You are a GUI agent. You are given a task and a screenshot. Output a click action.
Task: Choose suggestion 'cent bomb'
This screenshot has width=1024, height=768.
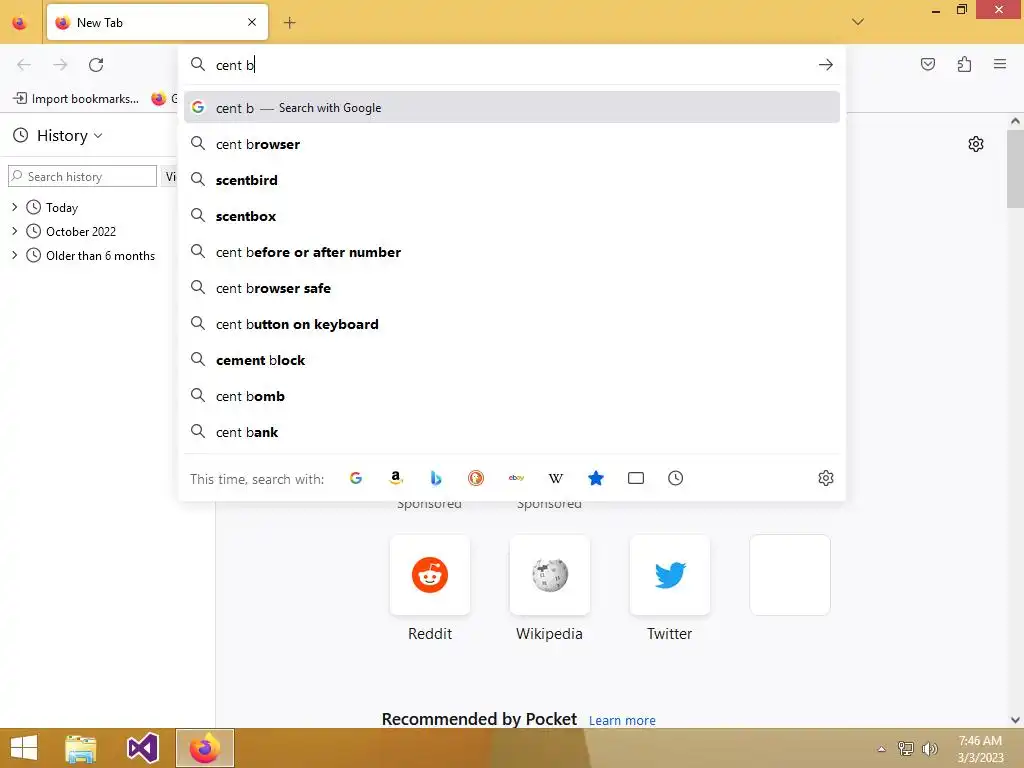[511, 396]
